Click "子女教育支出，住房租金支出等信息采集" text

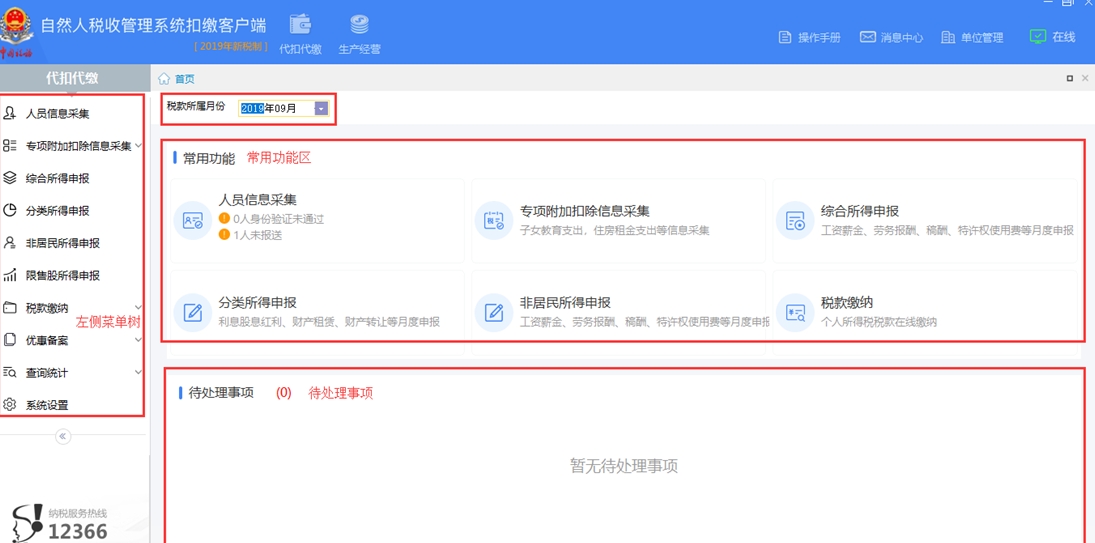615,230
